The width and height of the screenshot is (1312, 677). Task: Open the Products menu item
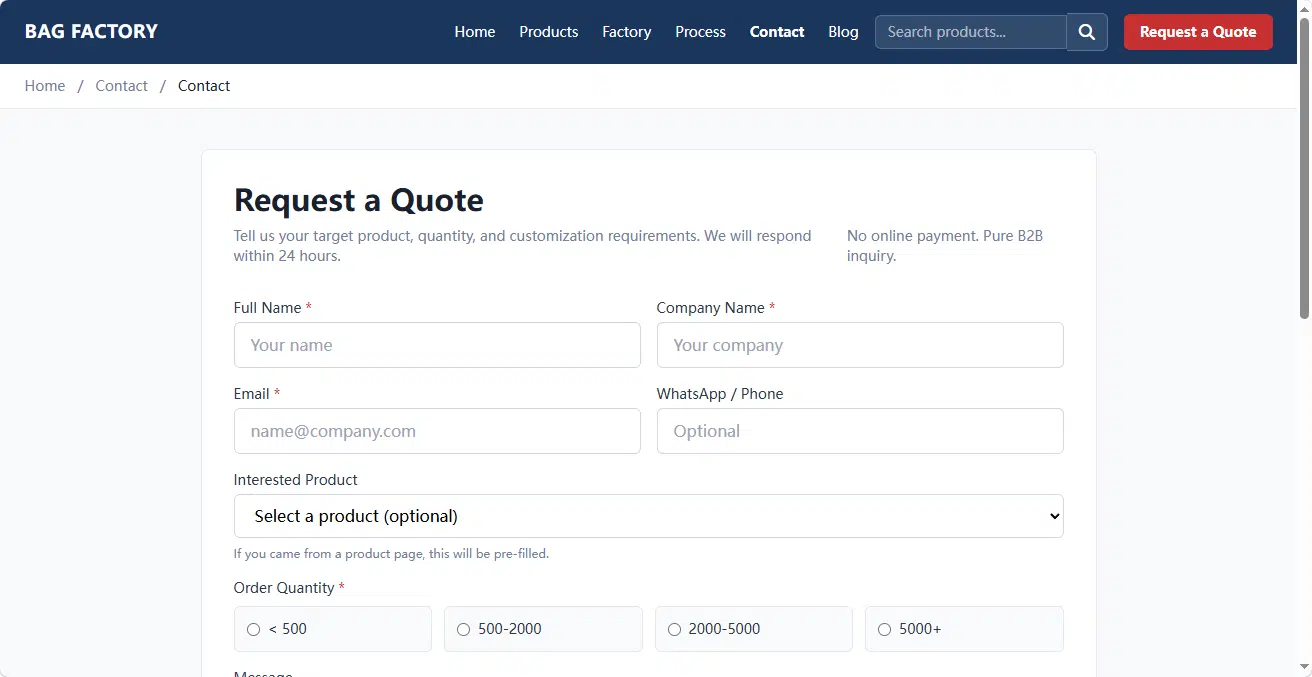click(x=548, y=32)
